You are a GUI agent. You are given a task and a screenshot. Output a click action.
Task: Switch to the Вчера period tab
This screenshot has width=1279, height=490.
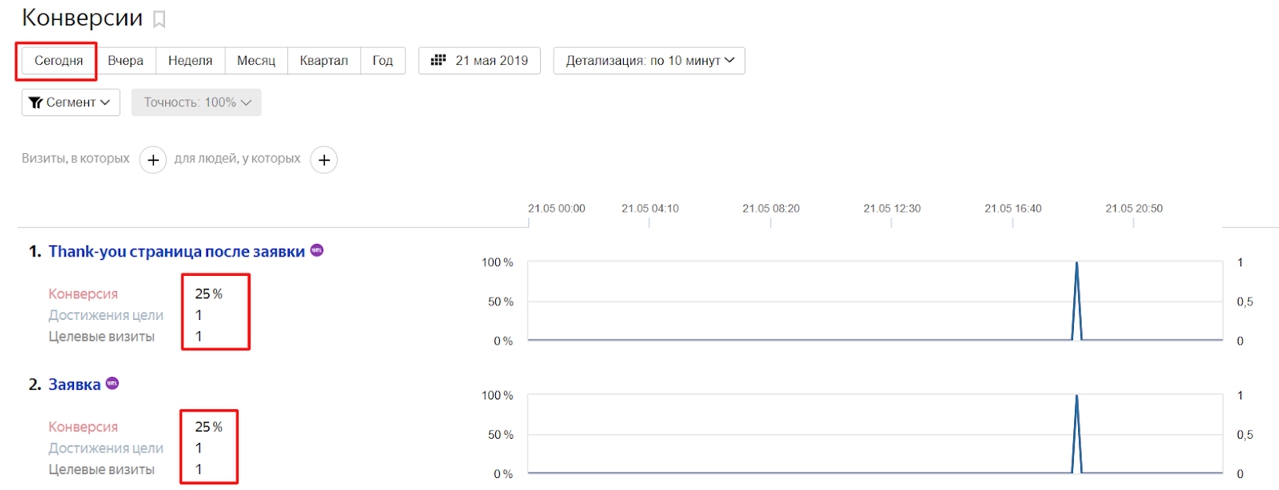coord(126,60)
